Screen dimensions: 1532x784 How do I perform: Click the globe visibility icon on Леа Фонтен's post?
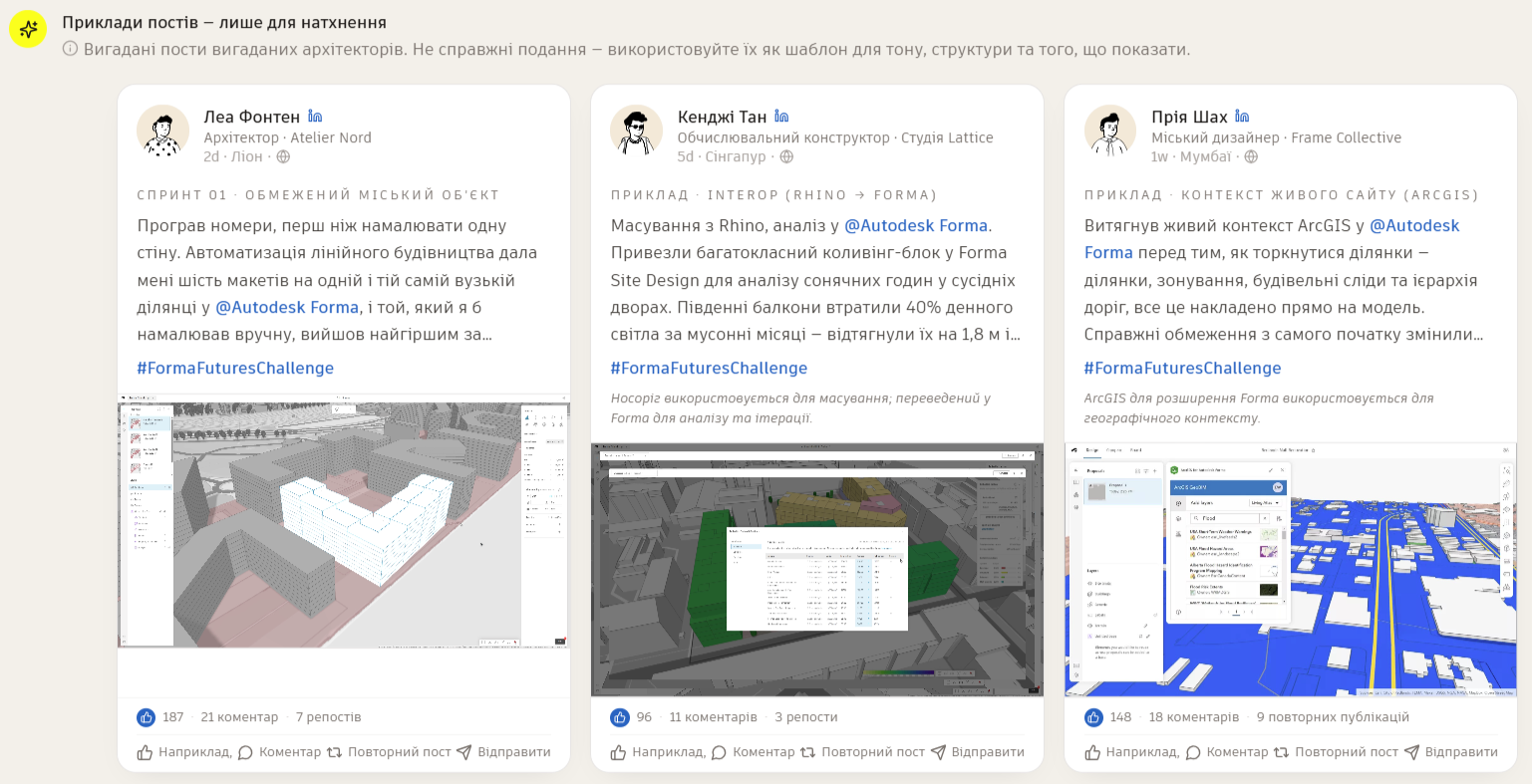tap(283, 156)
